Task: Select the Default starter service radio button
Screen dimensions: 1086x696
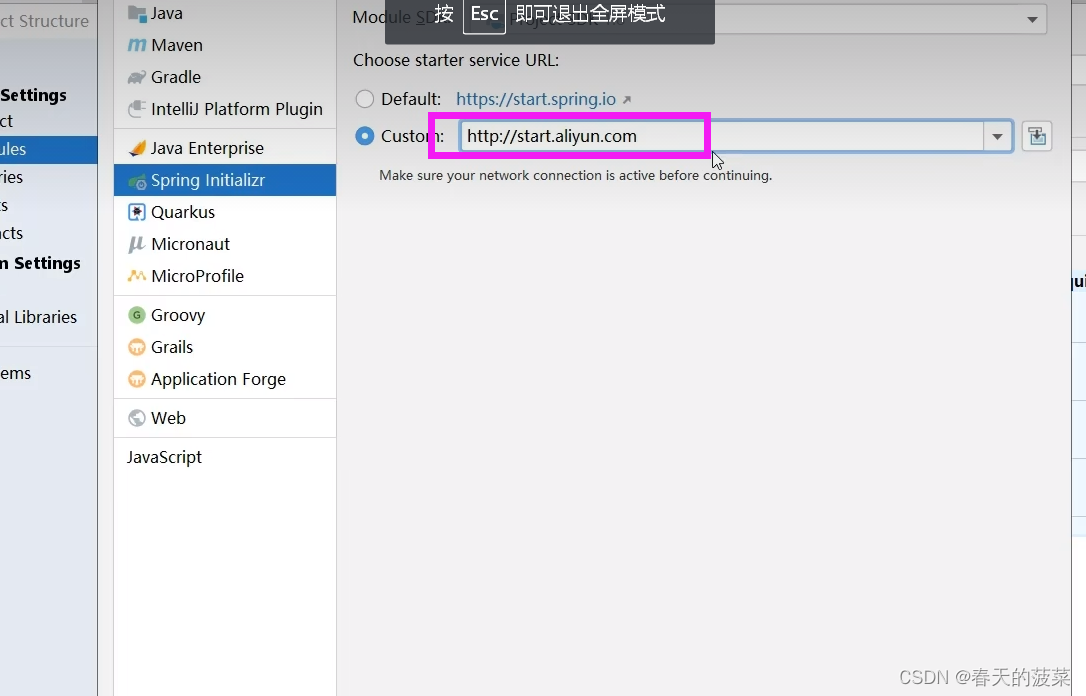Action: (364, 99)
